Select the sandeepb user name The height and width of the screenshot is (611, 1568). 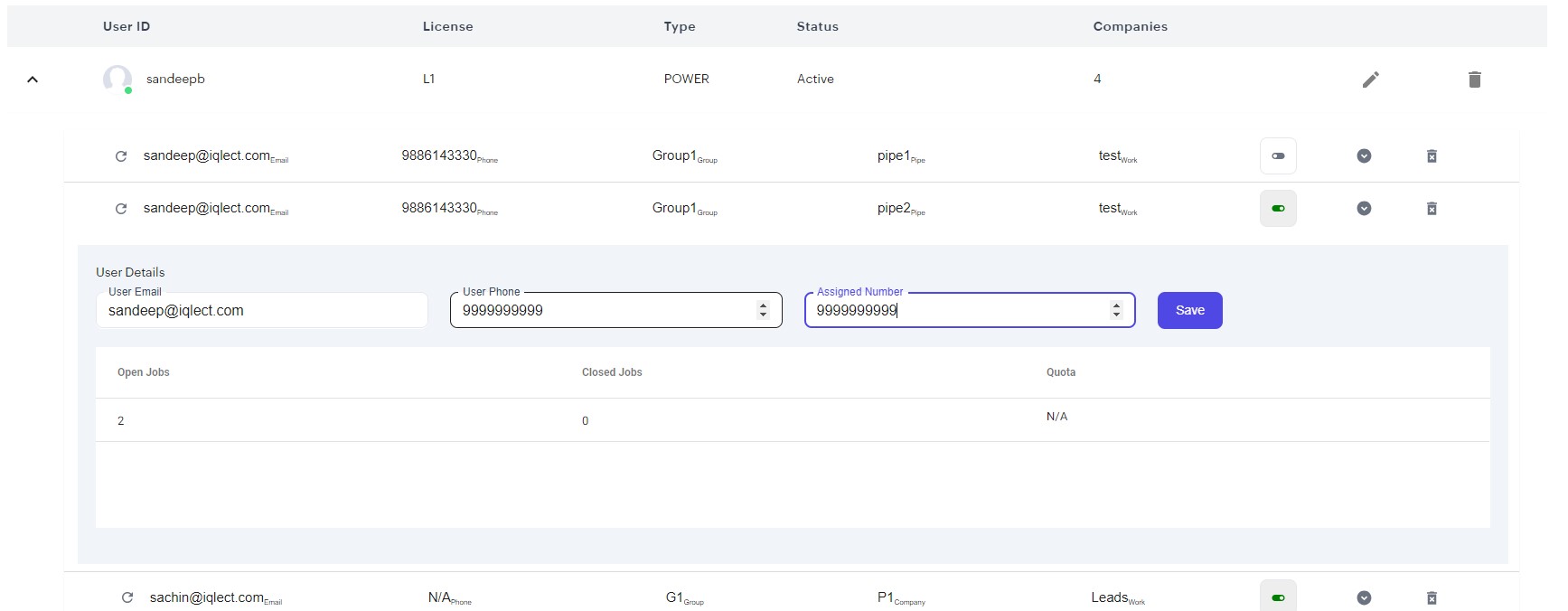point(175,79)
